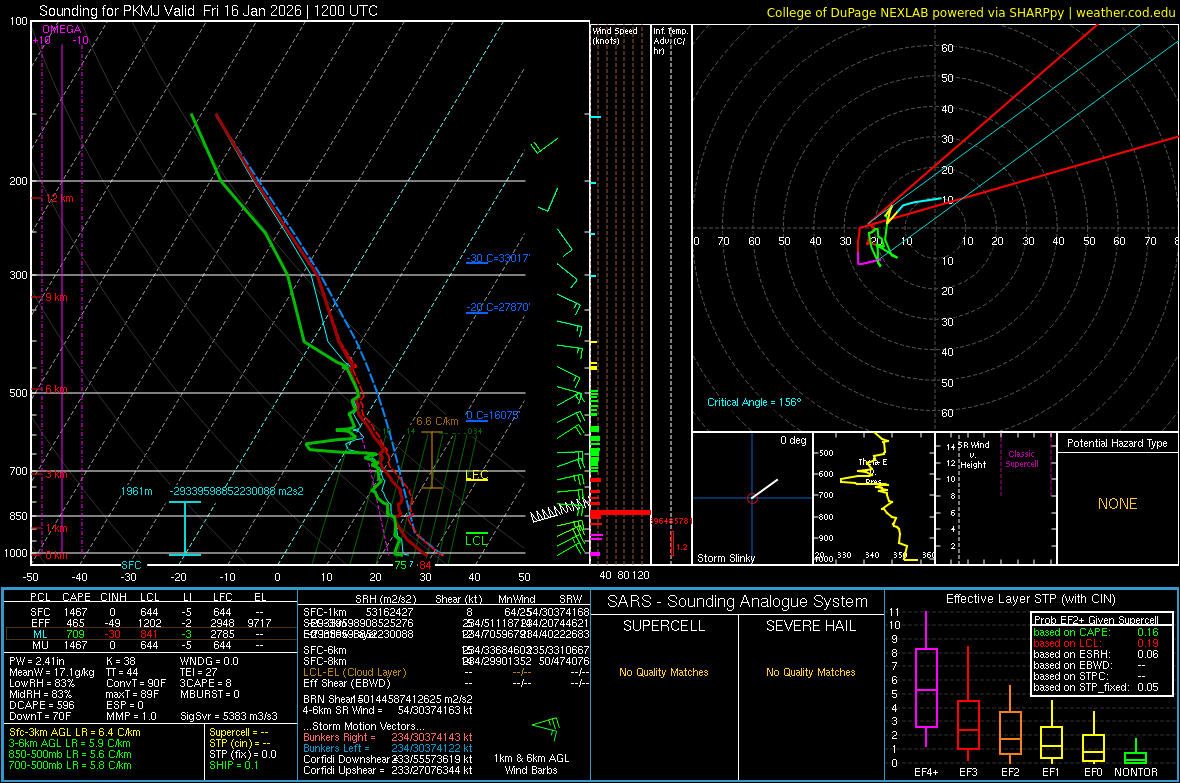The width and height of the screenshot is (1180, 783).
Task: Click the magenta OMEGA label
Action: [62, 29]
